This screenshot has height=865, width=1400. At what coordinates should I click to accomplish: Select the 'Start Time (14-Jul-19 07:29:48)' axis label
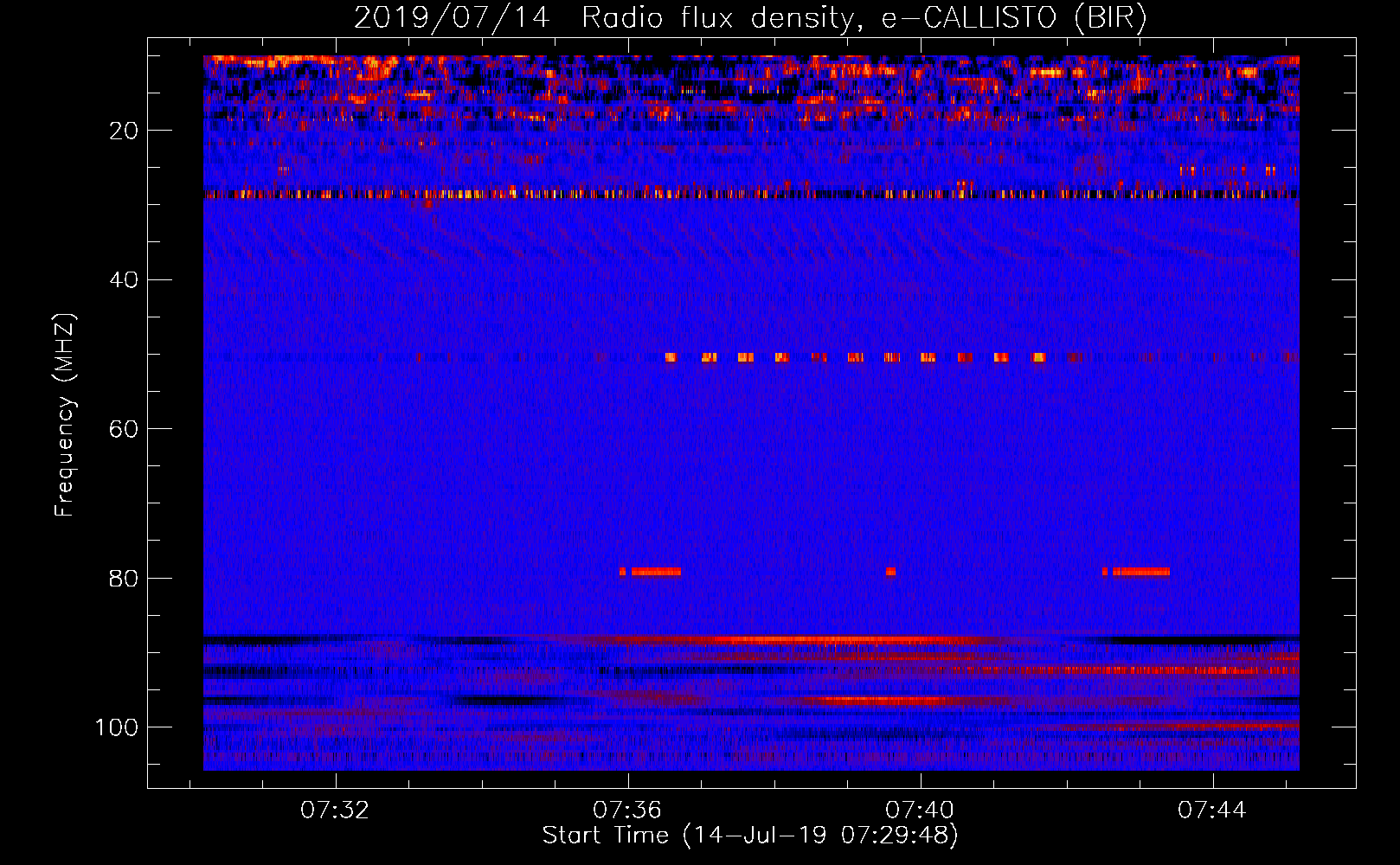click(750, 836)
